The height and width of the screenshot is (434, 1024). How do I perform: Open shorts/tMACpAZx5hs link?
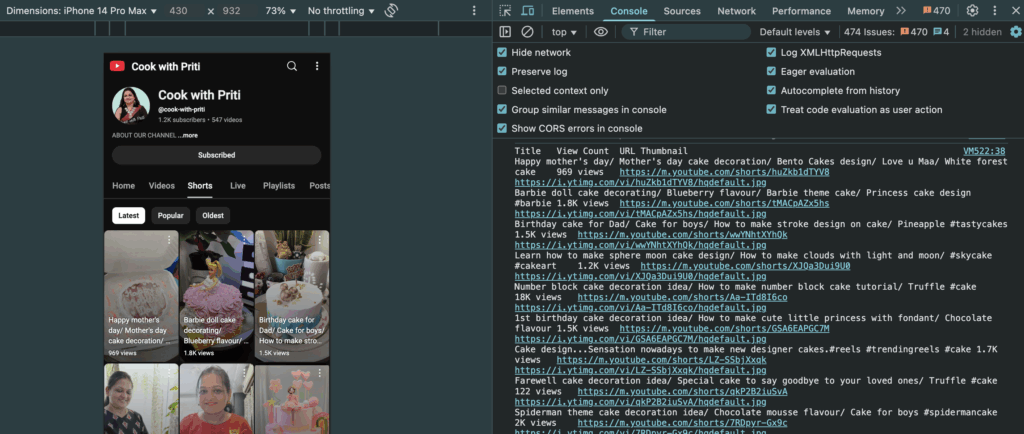724,203
